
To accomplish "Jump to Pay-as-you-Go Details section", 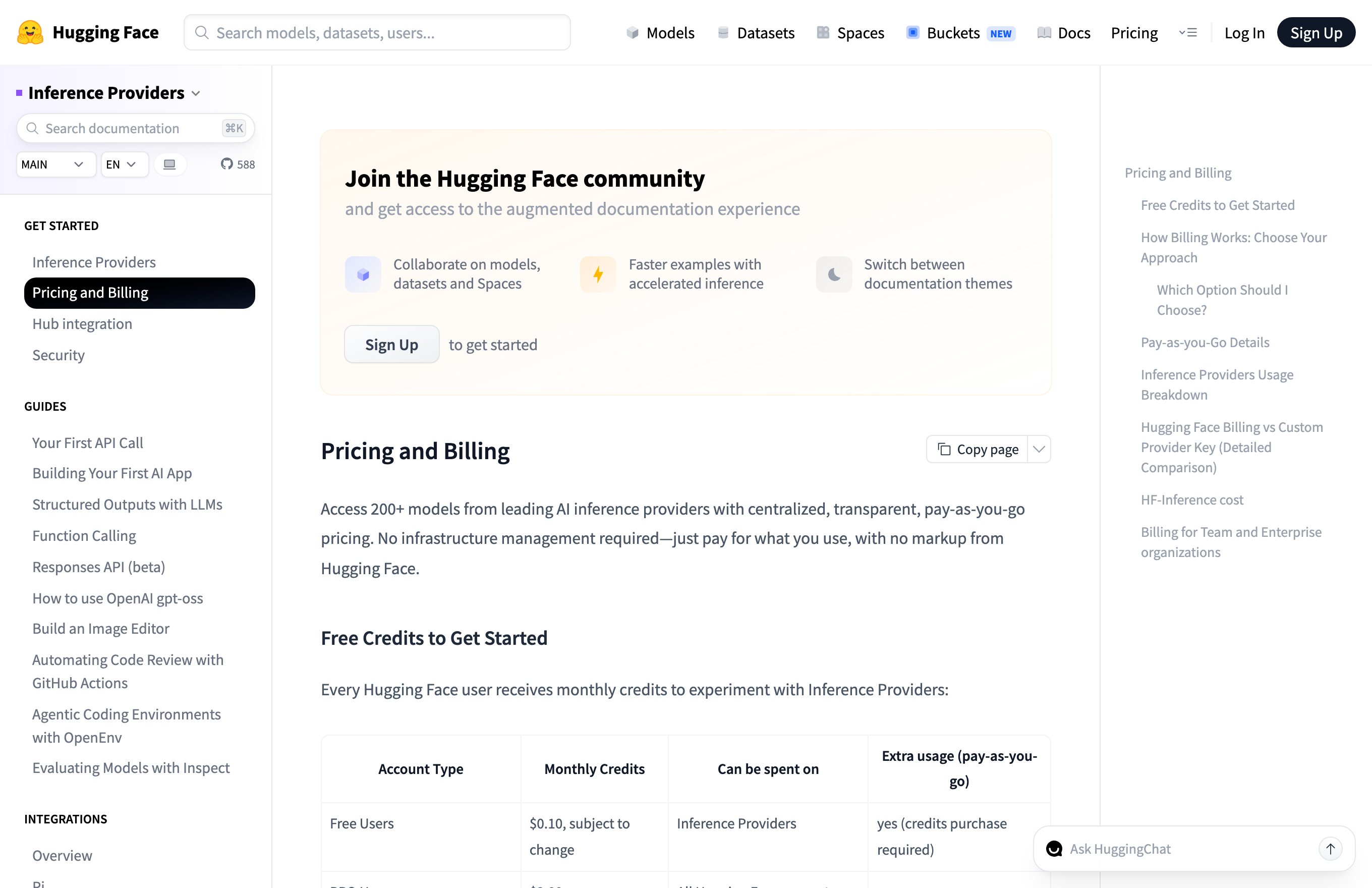I will 1205,342.
